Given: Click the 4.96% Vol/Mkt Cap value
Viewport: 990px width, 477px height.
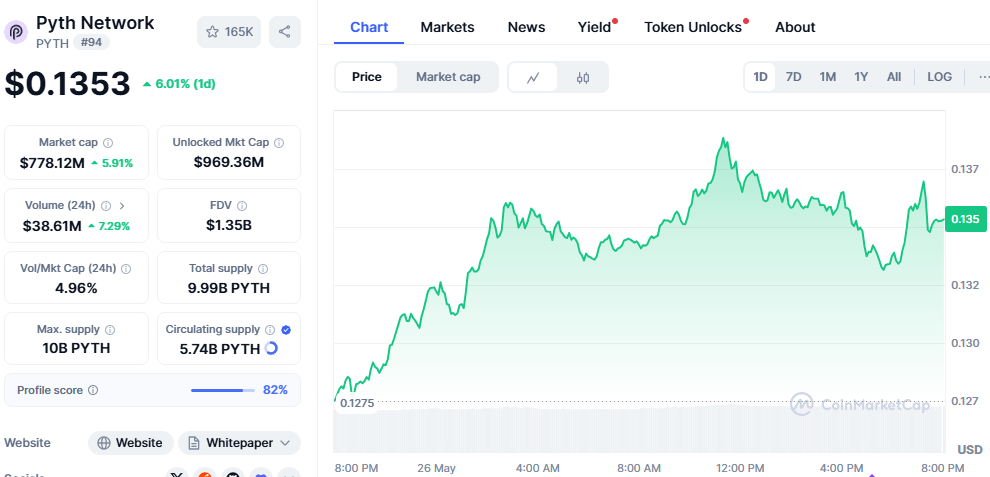Looking at the screenshot, I should 76,289.
